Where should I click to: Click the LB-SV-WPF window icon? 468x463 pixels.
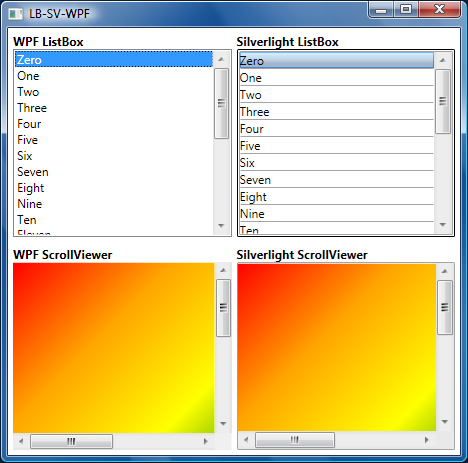(15, 14)
